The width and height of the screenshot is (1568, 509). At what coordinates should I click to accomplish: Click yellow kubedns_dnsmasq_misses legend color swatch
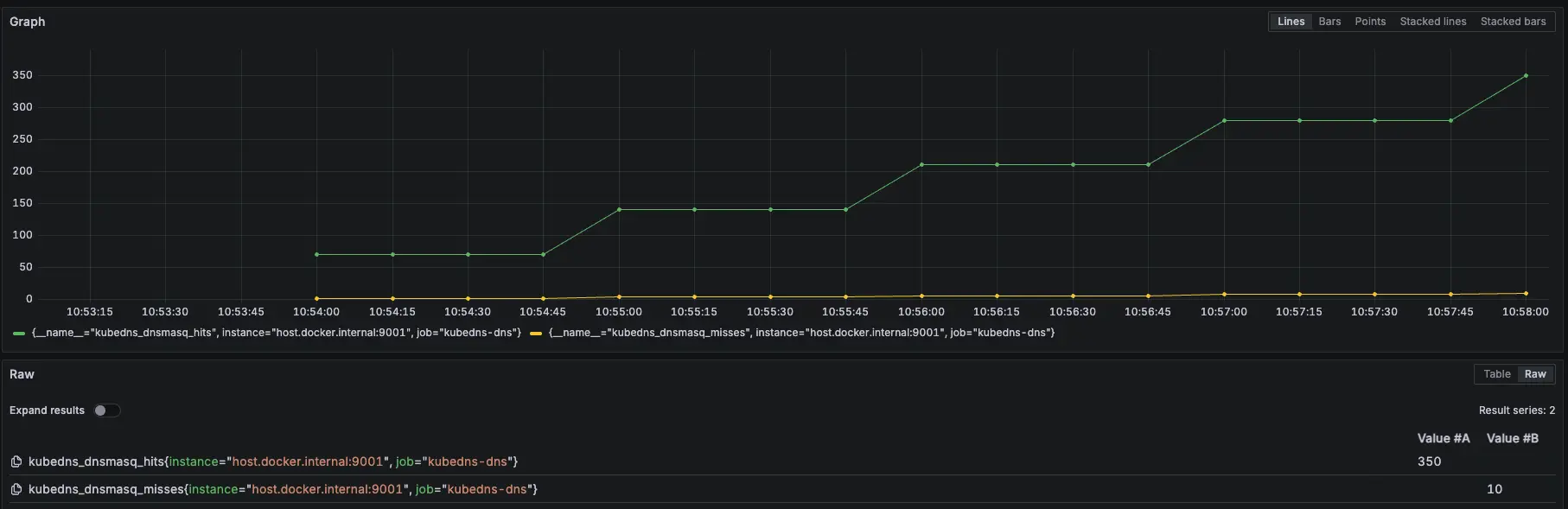536,333
